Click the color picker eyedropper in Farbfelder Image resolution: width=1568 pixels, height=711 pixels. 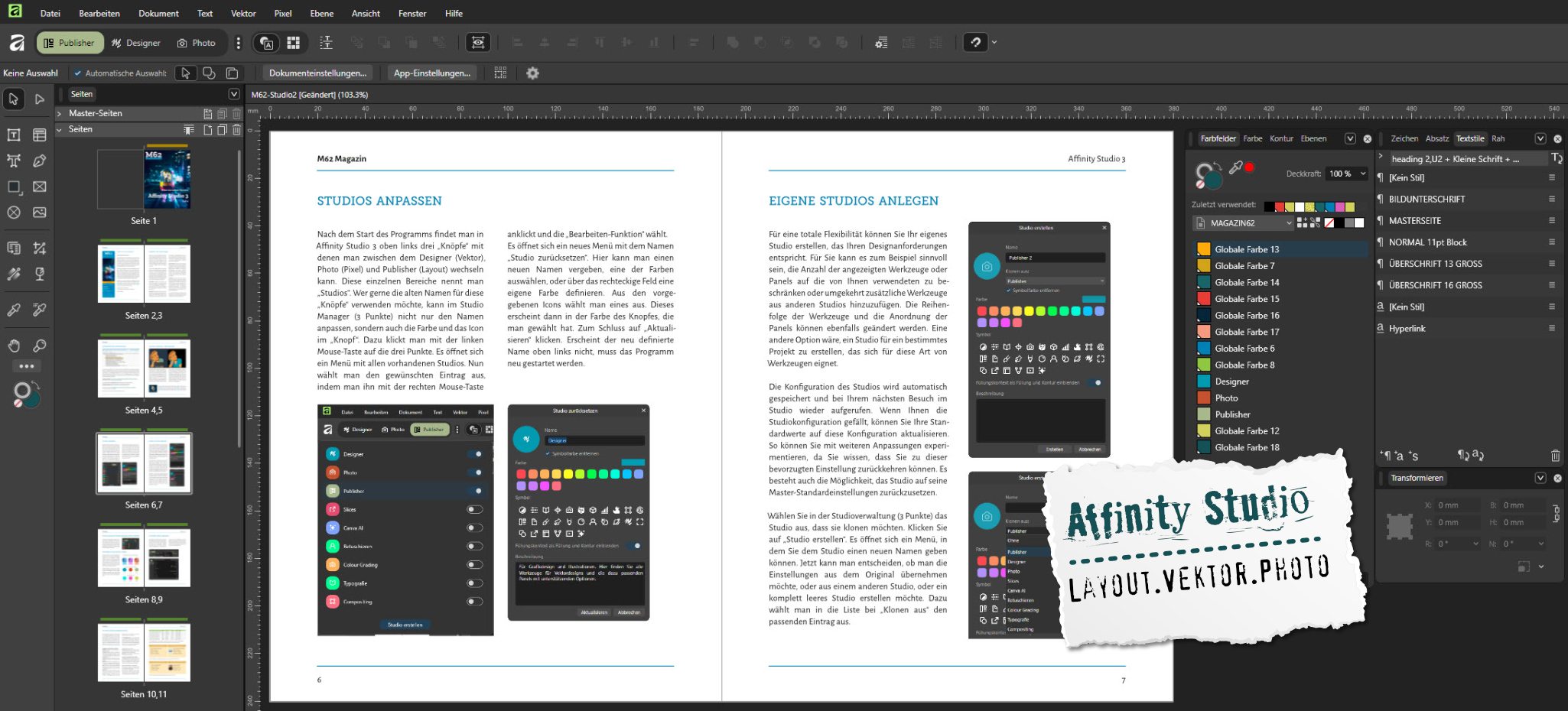tap(1235, 167)
